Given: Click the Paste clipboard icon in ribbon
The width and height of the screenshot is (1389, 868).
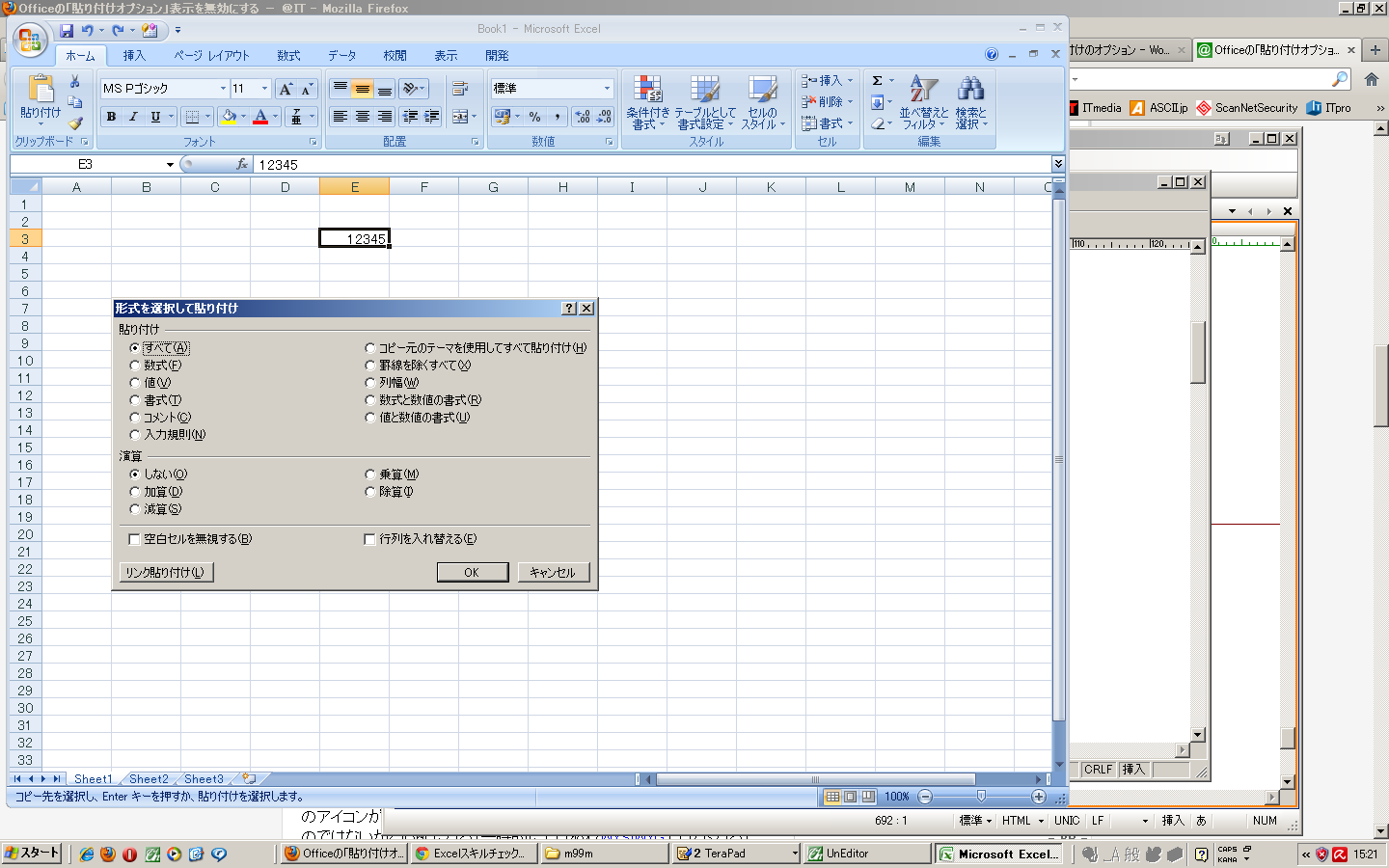Looking at the screenshot, I should tap(41, 90).
